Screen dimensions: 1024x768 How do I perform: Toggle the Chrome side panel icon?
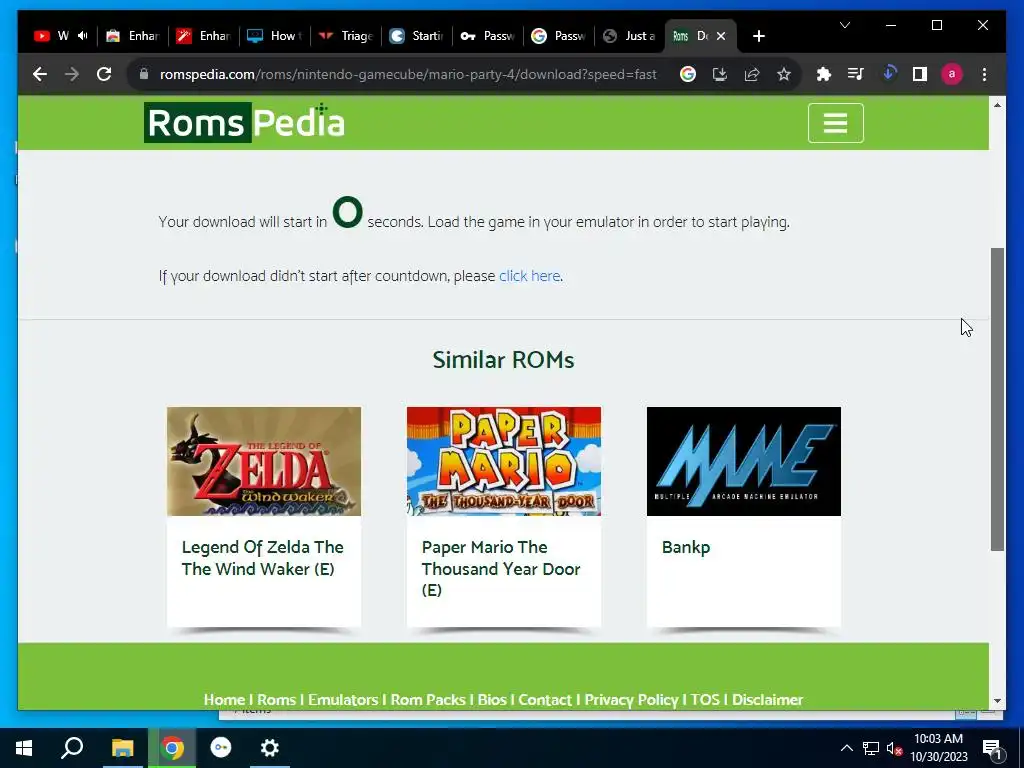[920, 74]
